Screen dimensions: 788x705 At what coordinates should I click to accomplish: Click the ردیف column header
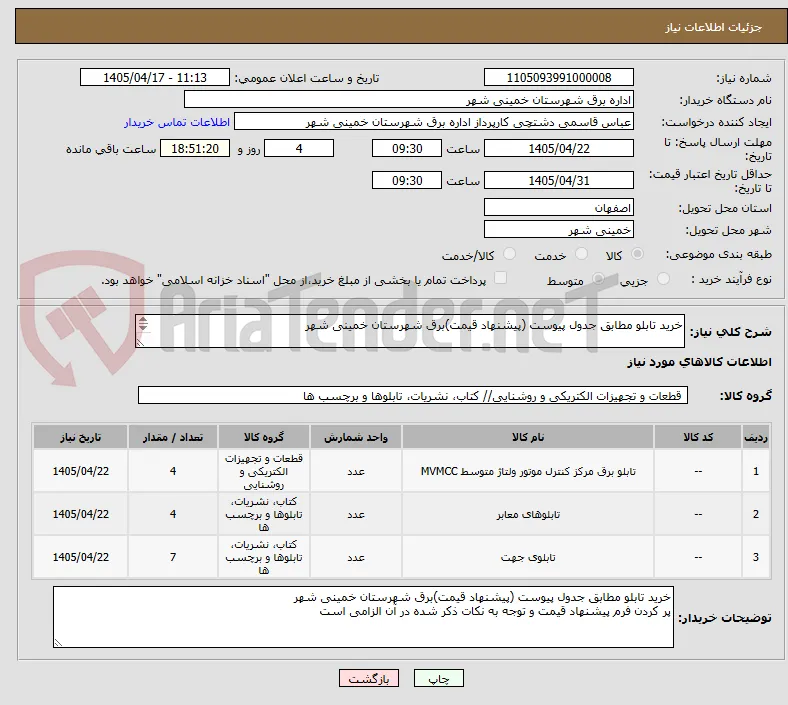(x=756, y=437)
